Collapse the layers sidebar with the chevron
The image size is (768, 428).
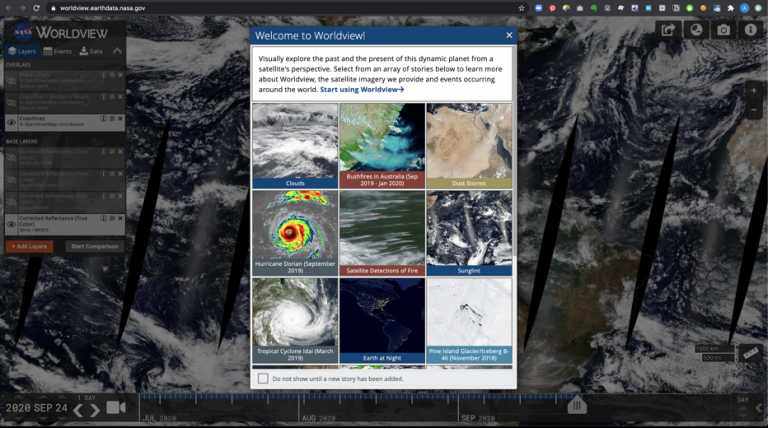(117, 50)
